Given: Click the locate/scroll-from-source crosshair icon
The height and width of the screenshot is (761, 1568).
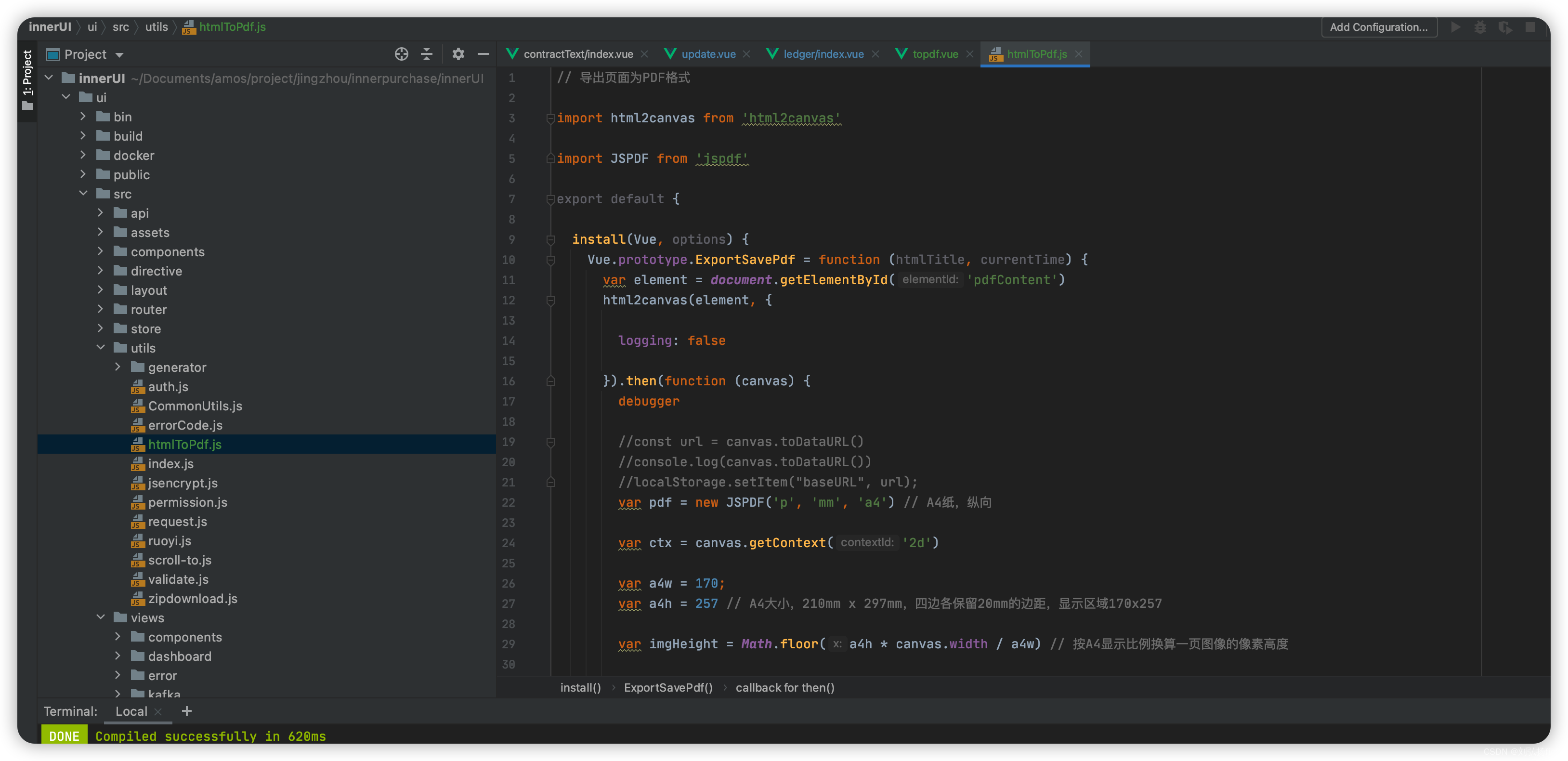Looking at the screenshot, I should 401,54.
